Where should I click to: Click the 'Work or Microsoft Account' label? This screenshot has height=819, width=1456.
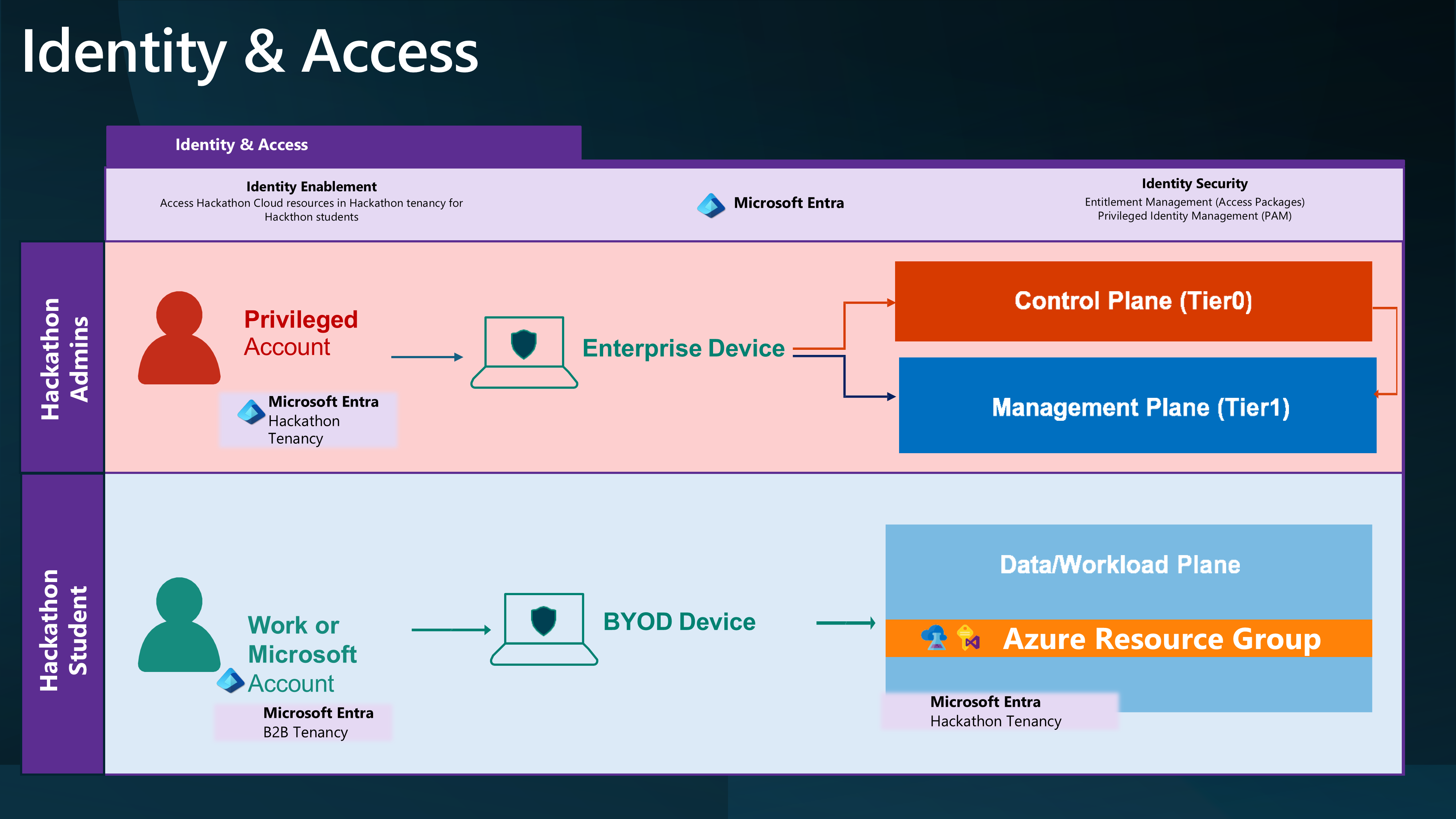302,654
